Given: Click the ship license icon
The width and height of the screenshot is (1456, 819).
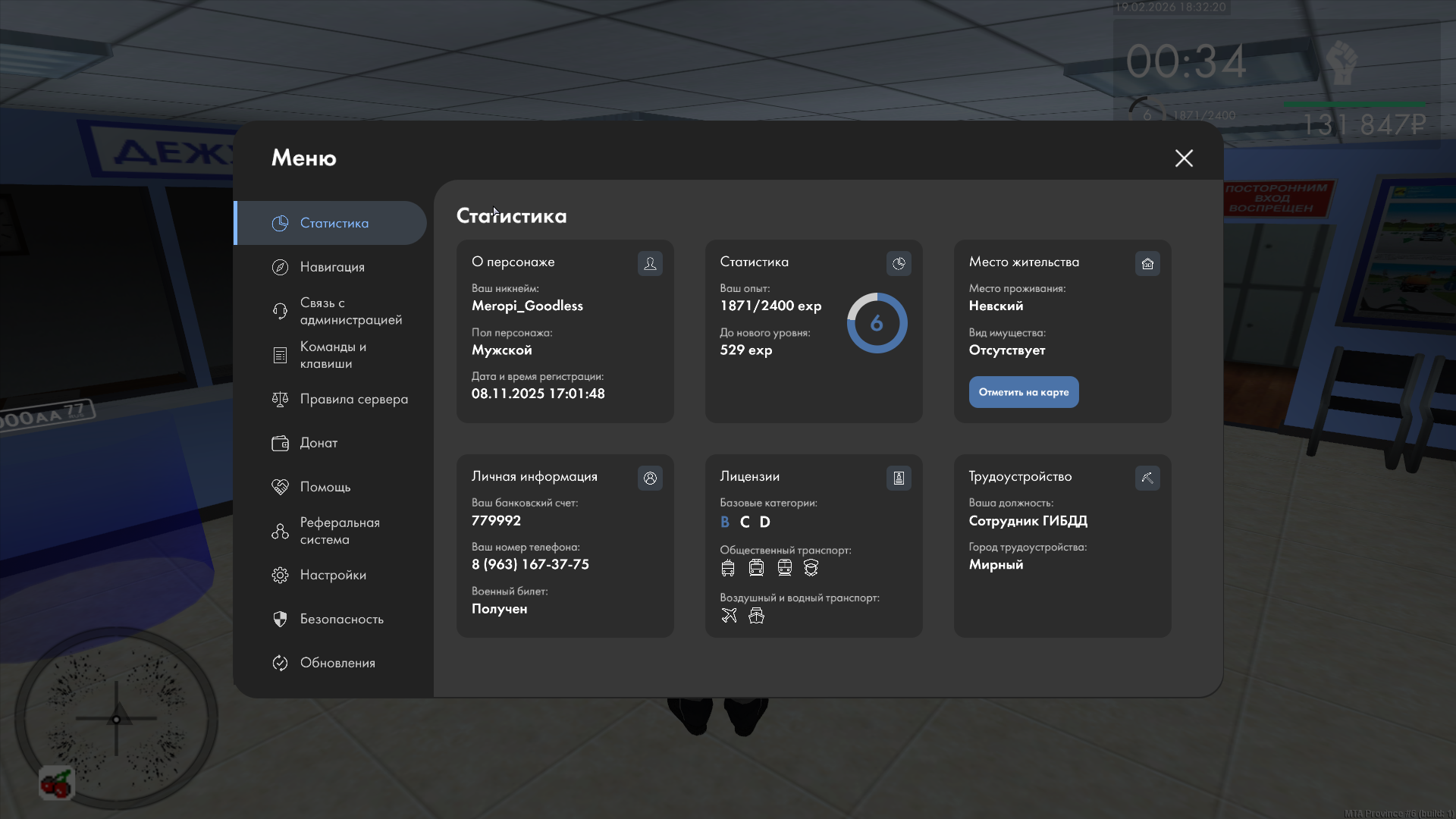Looking at the screenshot, I should coord(756,616).
